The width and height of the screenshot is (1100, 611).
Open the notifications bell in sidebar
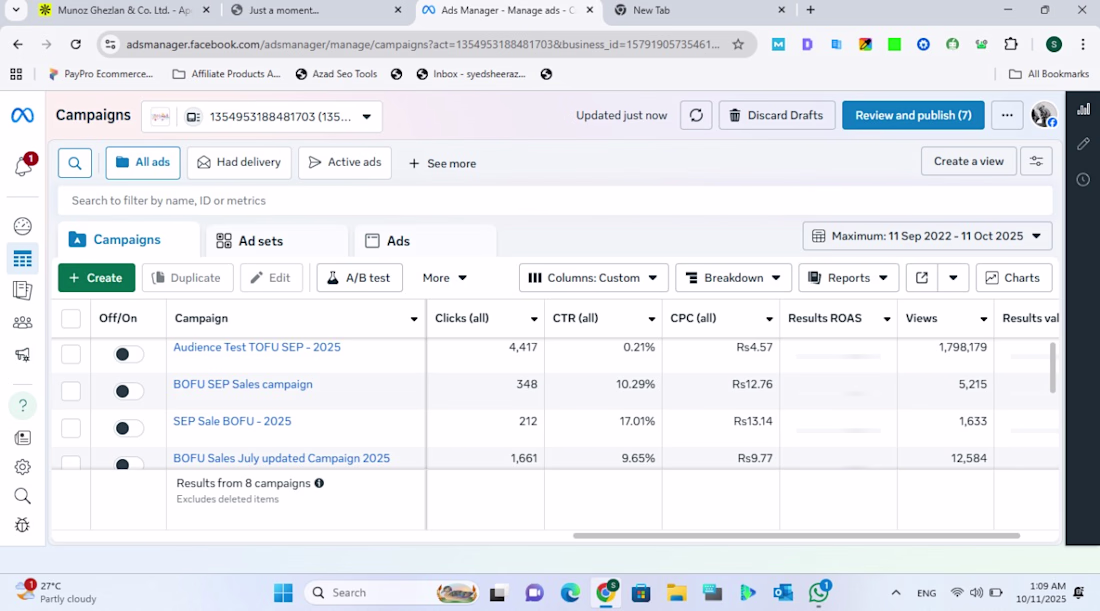pos(23,166)
